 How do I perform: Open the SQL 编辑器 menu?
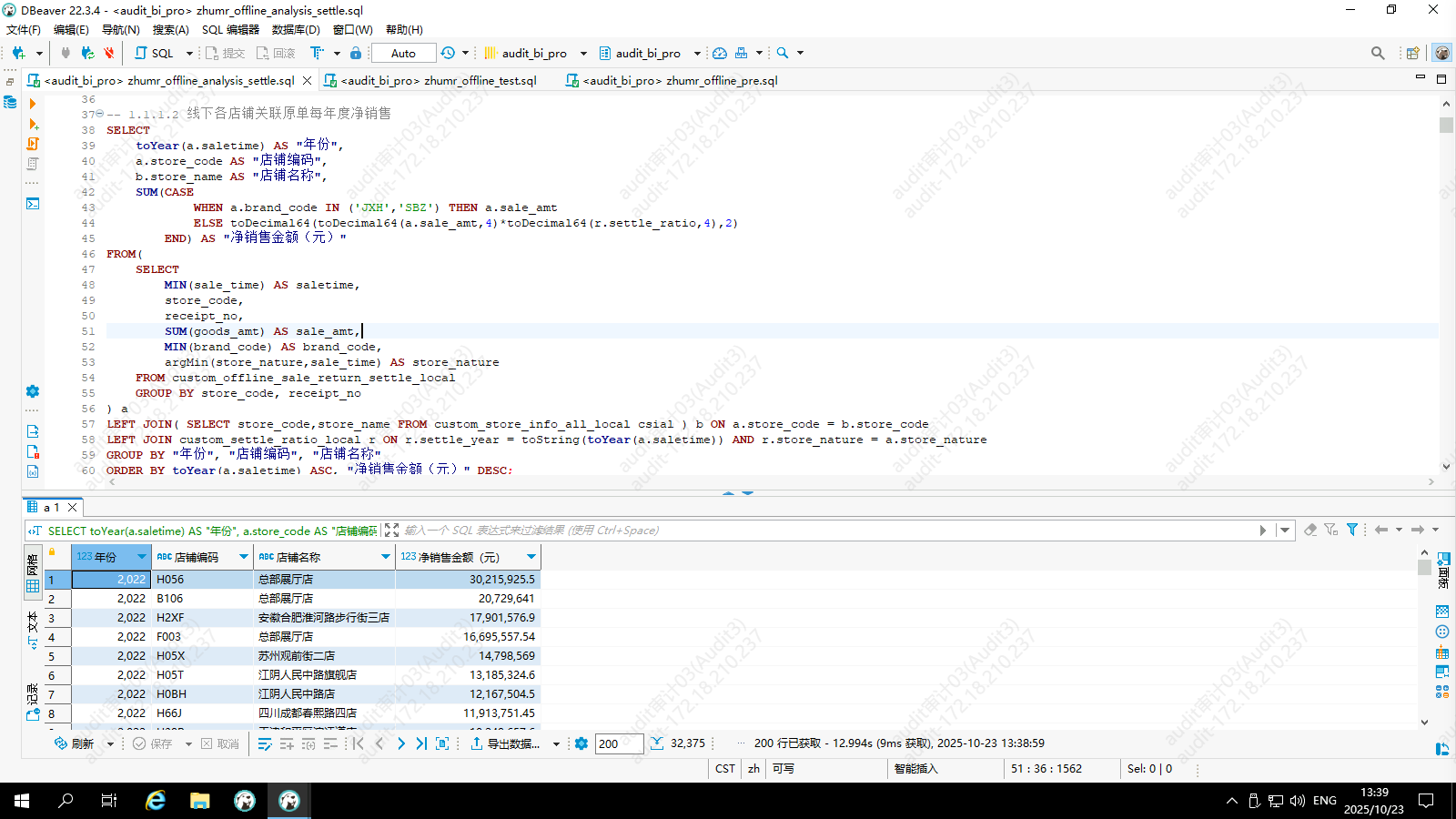point(230,29)
